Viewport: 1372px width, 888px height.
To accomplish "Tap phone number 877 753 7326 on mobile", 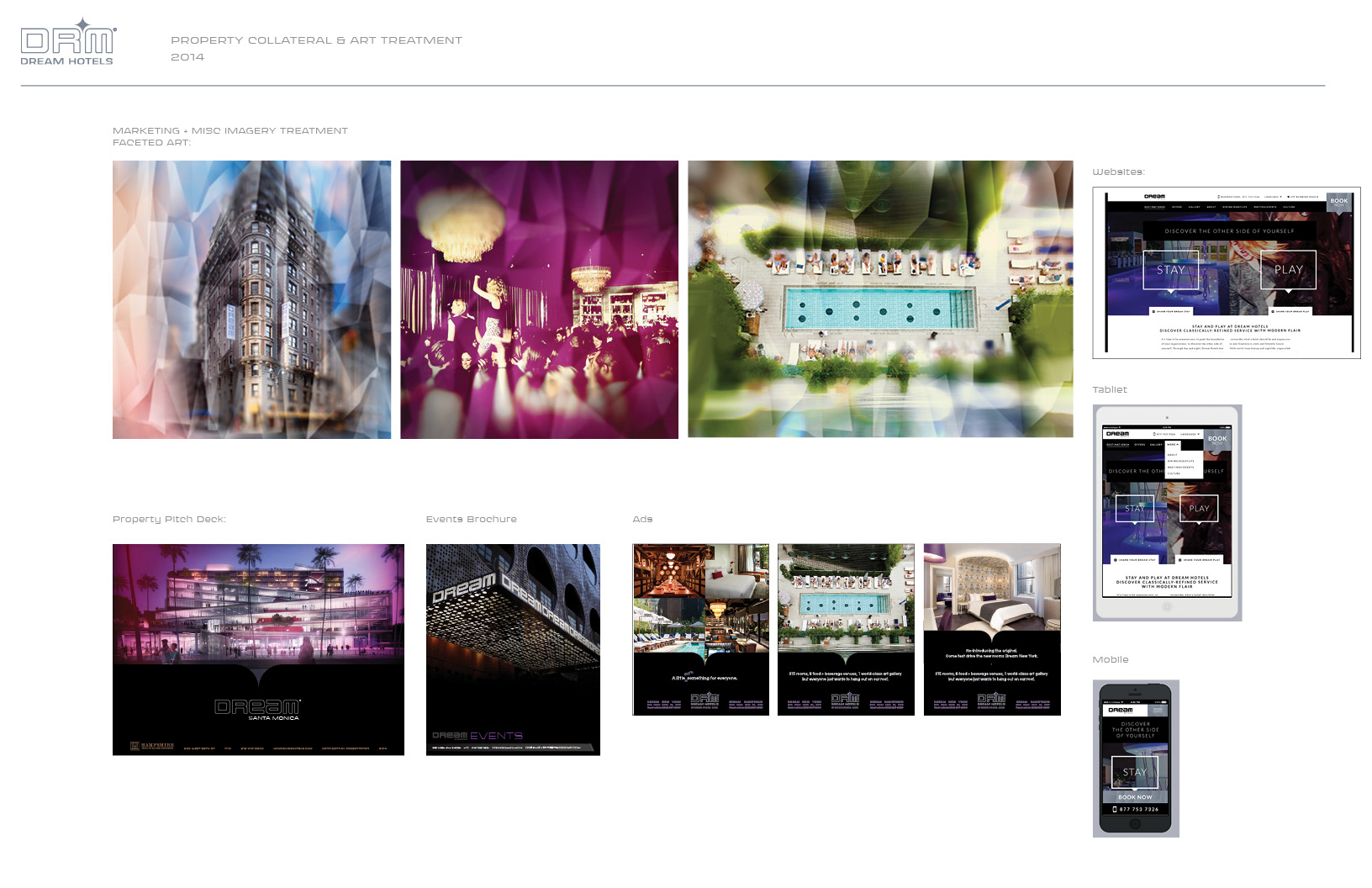I will [x=1135, y=809].
